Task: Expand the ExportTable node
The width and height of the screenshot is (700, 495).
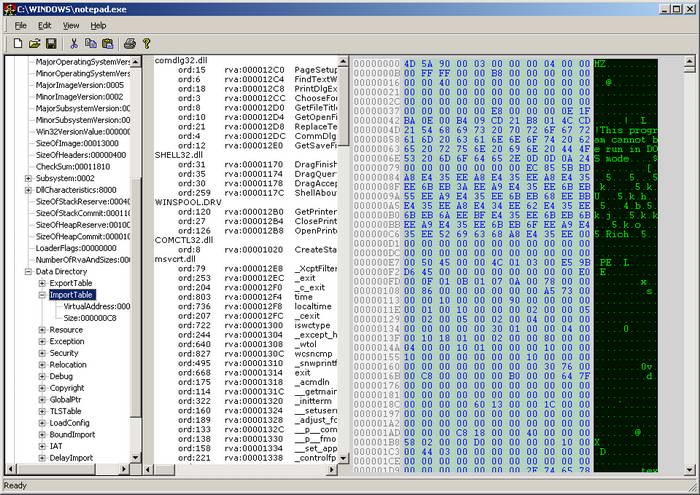Action: point(42,283)
